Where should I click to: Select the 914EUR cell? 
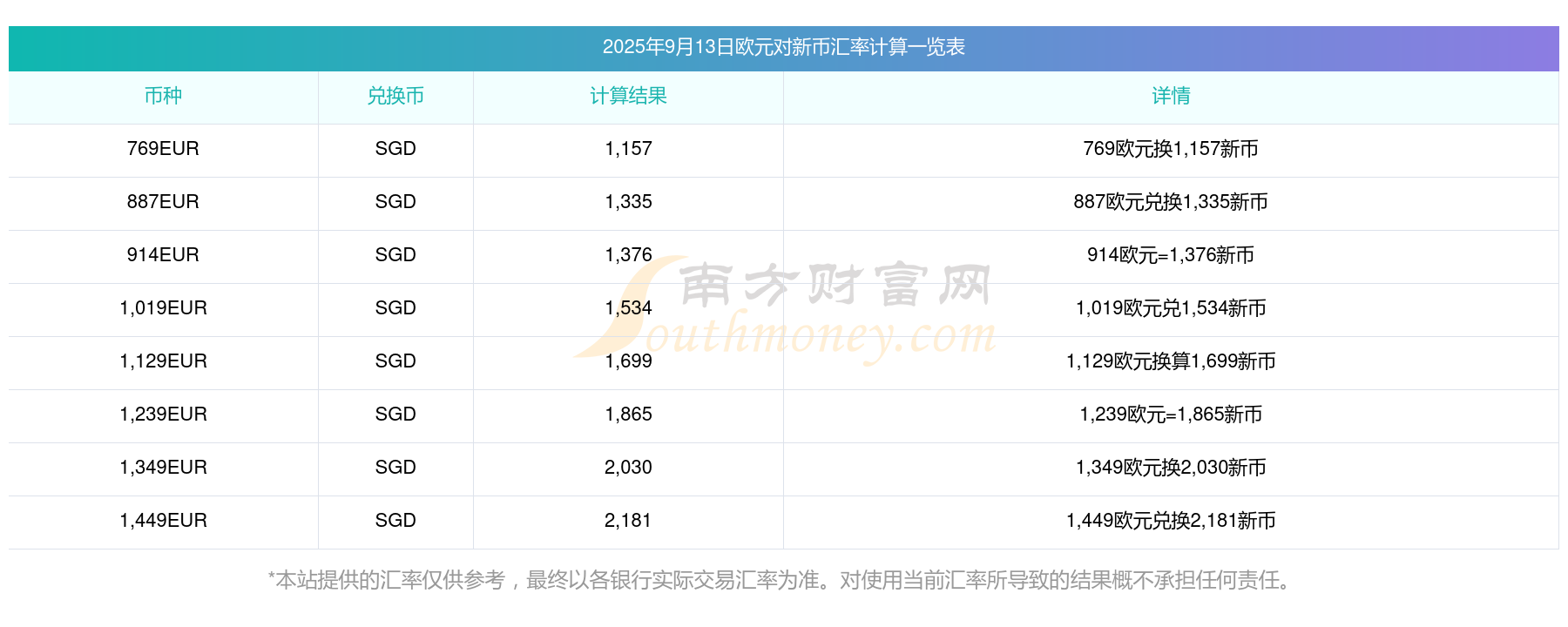click(x=163, y=255)
